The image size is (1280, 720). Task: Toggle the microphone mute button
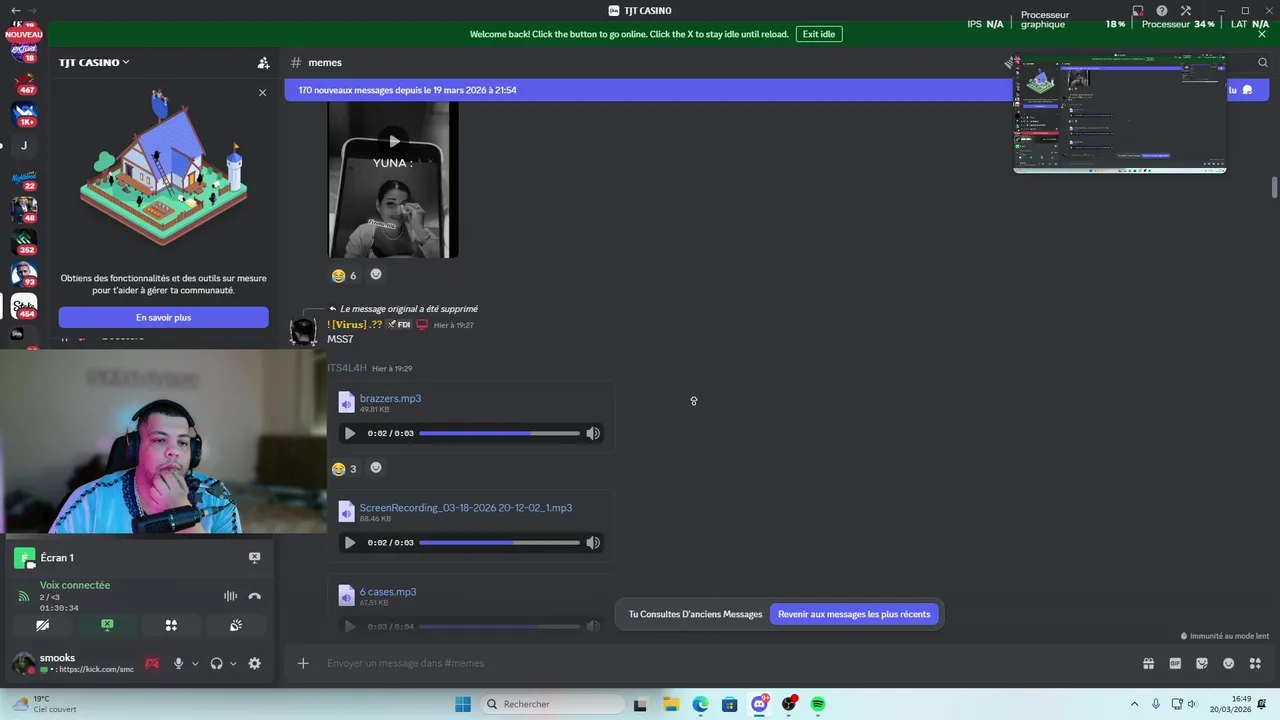click(179, 663)
